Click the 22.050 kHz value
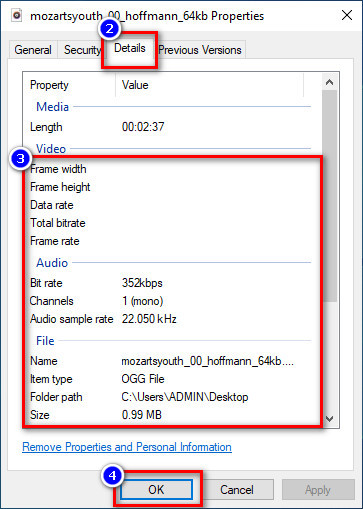The image size is (363, 509). (149, 319)
